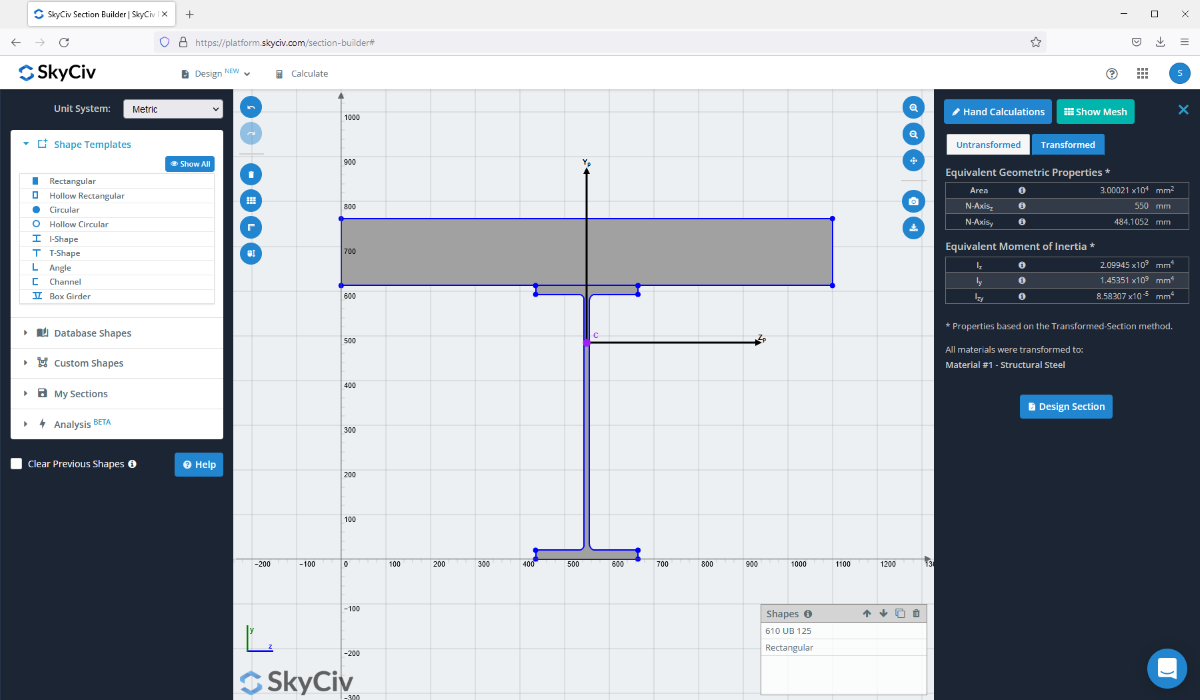
Task: Enable the Clear Previous Shapes checkbox
Action: [15, 463]
